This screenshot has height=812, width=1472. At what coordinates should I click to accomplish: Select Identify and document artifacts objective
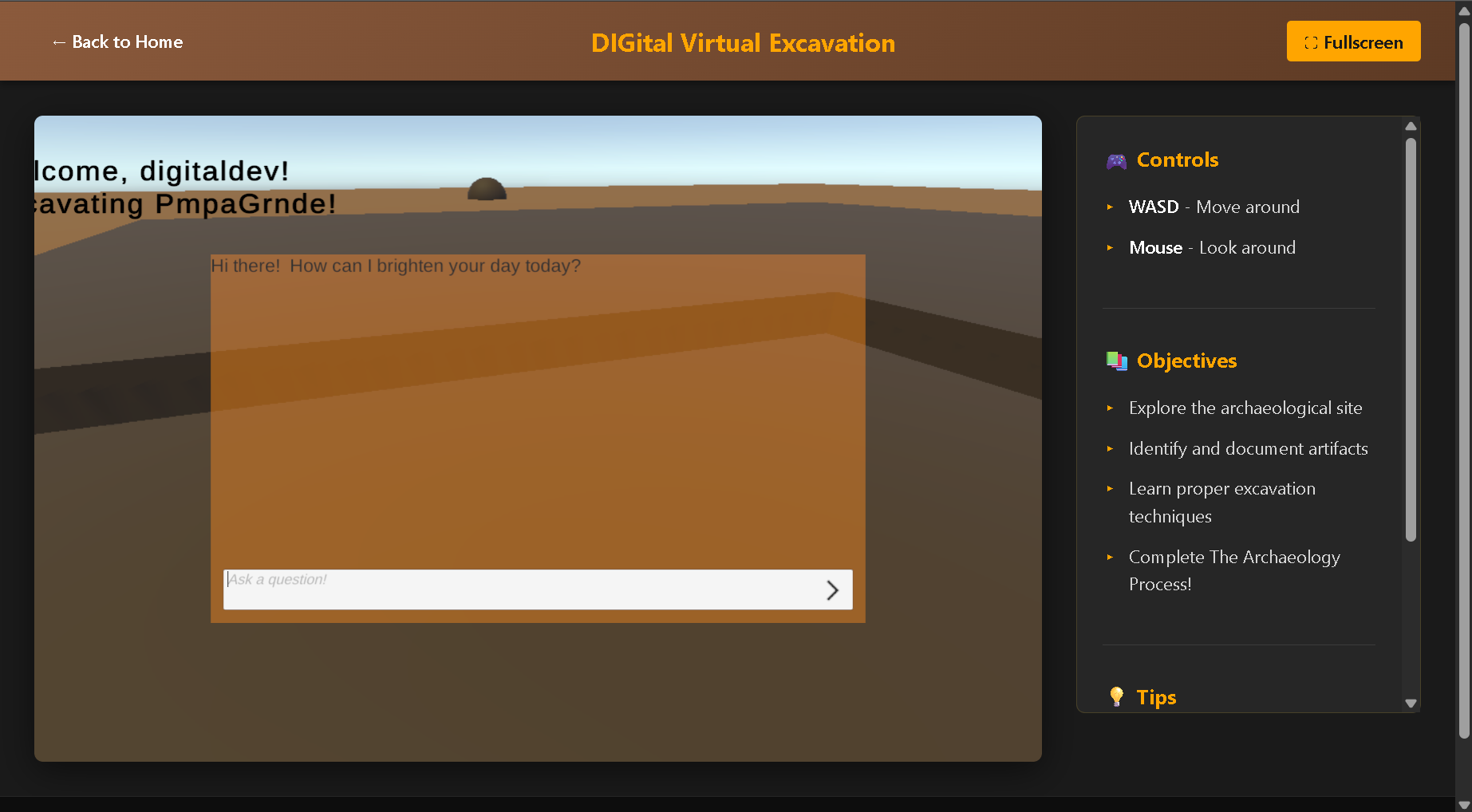pos(1248,449)
